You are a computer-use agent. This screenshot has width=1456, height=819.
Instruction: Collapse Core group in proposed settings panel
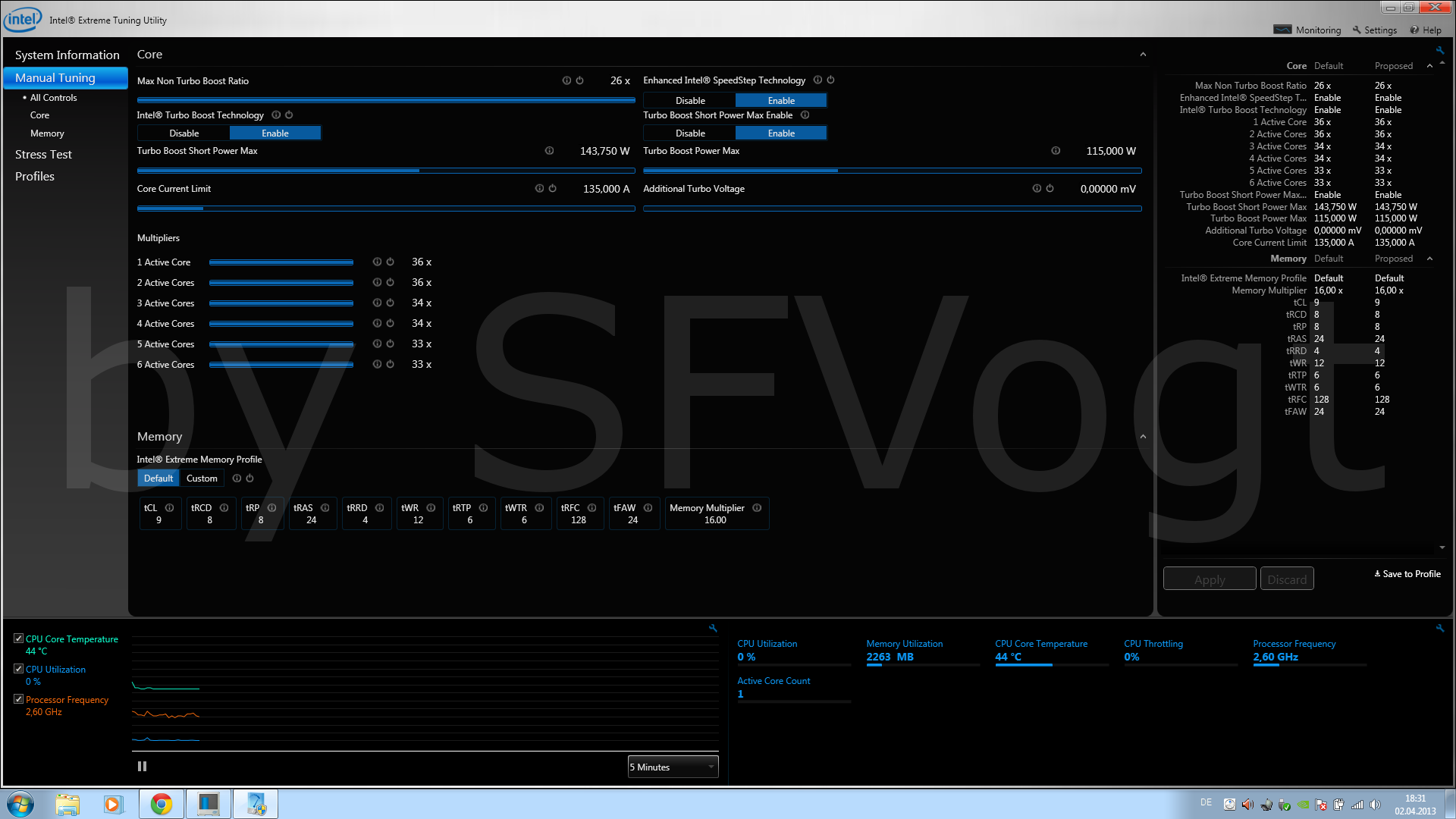click(1429, 66)
